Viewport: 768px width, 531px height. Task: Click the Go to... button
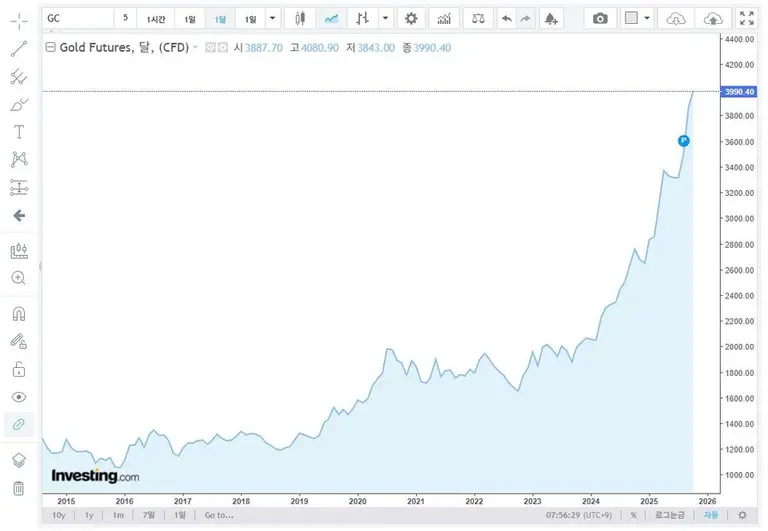[218, 515]
